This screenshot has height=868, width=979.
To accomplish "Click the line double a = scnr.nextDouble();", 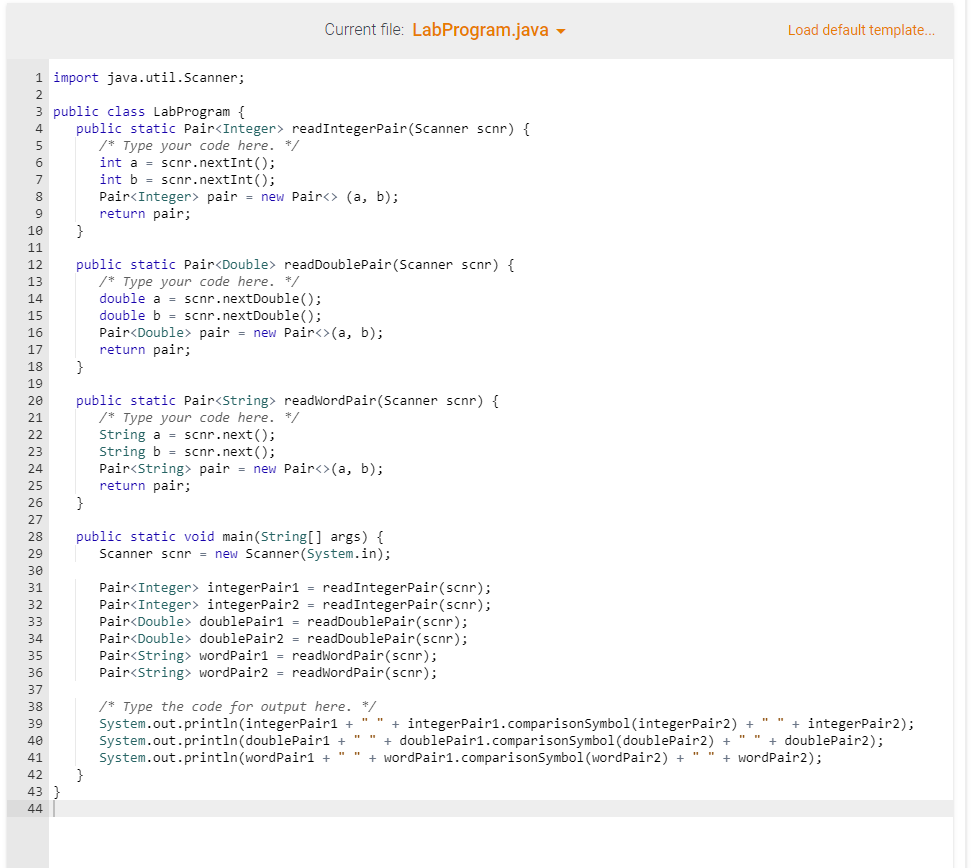I will [210, 299].
